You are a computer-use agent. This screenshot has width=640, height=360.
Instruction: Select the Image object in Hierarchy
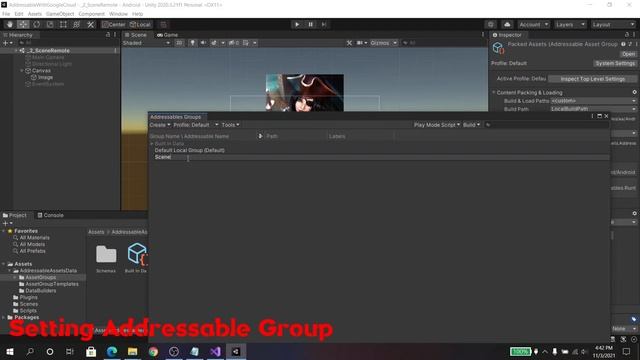pyautogui.click(x=42, y=77)
